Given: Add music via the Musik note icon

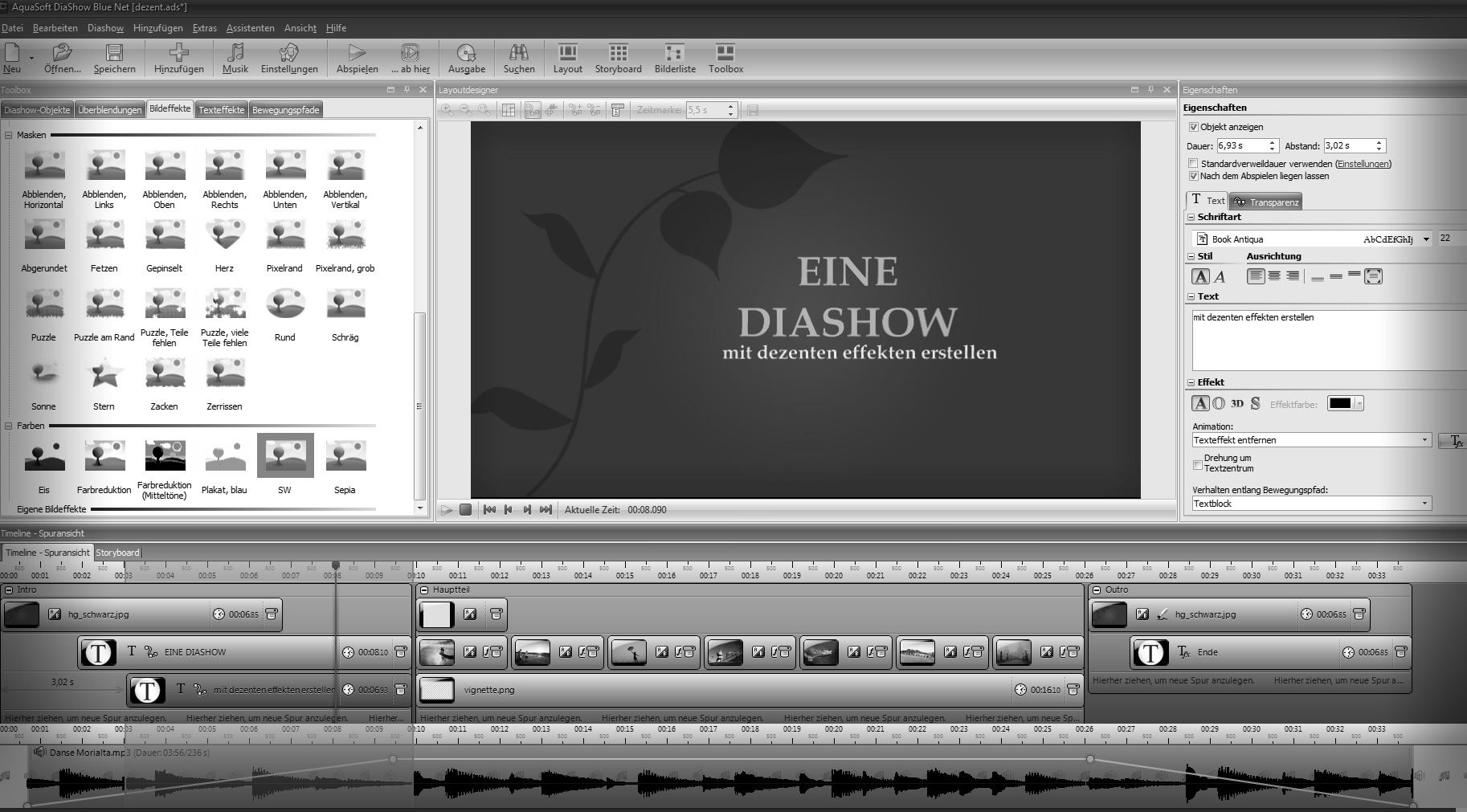Looking at the screenshot, I should click(x=235, y=53).
